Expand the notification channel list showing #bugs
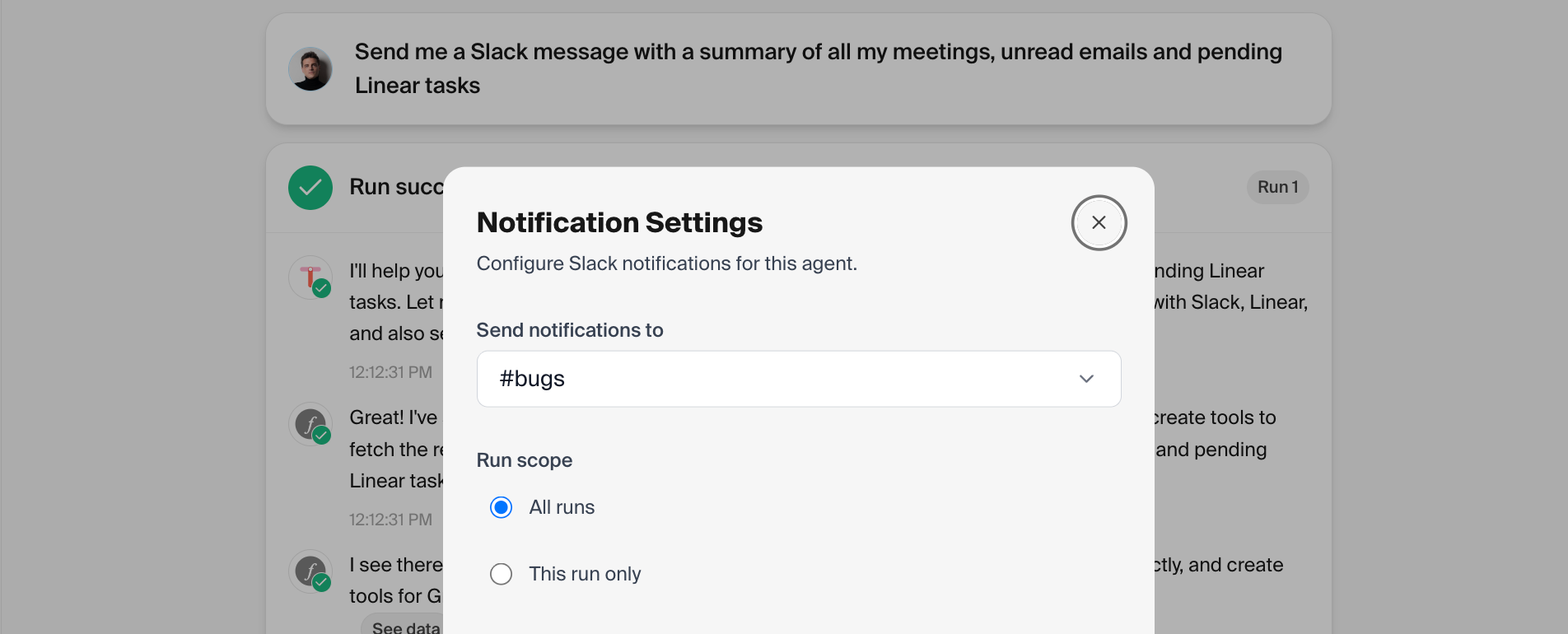 click(x=798, y=379)
